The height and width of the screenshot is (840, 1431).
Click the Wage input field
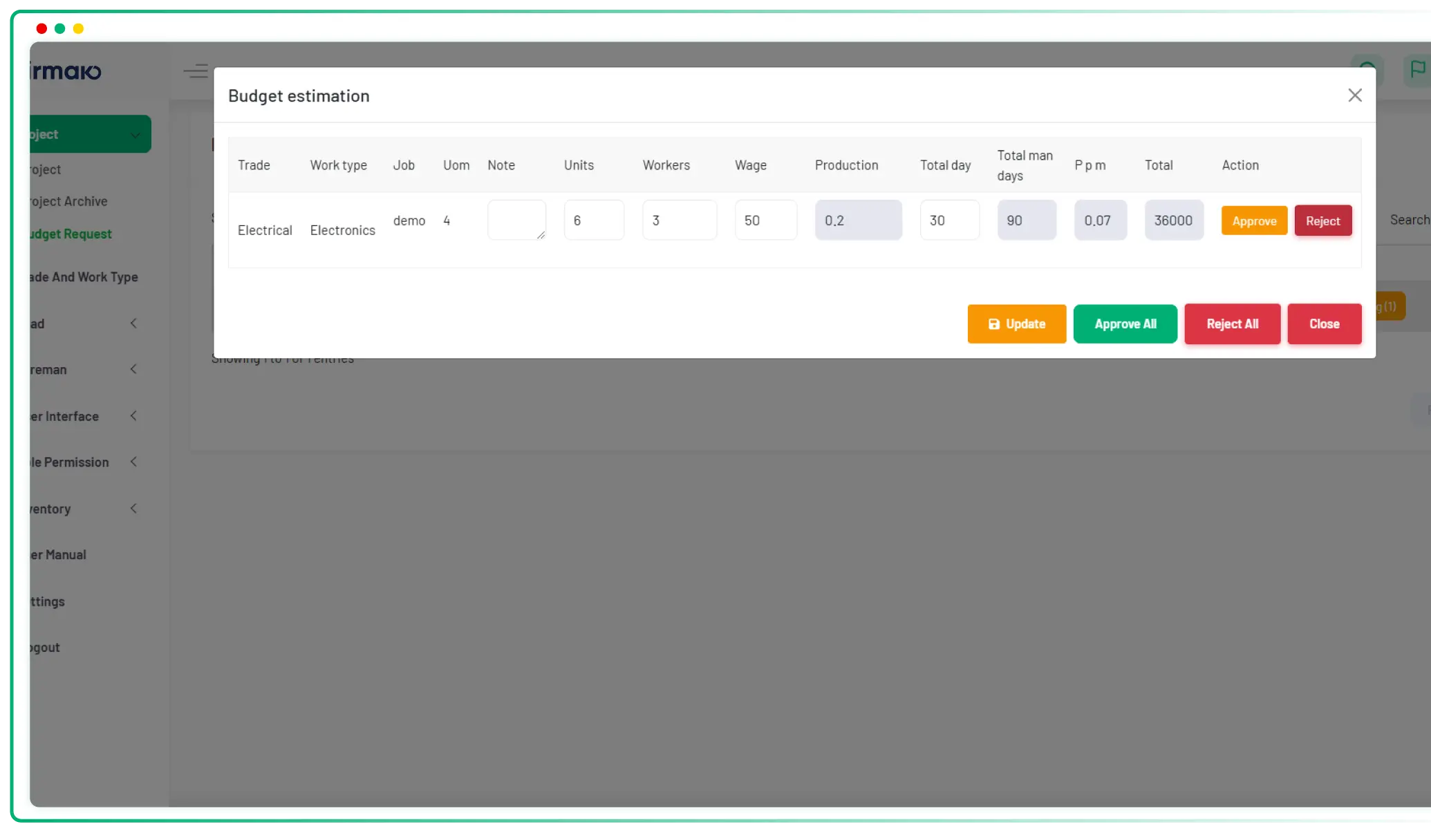[x=765, y=220]
